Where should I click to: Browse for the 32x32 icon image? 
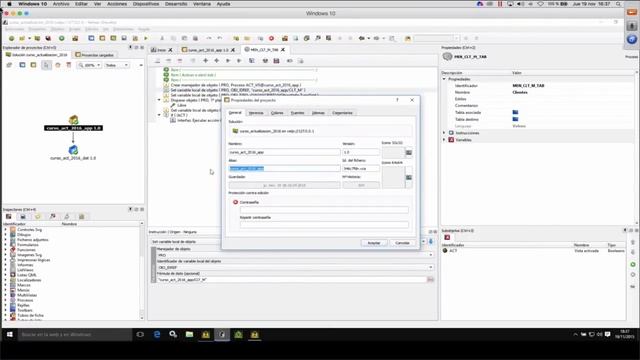click(409, 152)
